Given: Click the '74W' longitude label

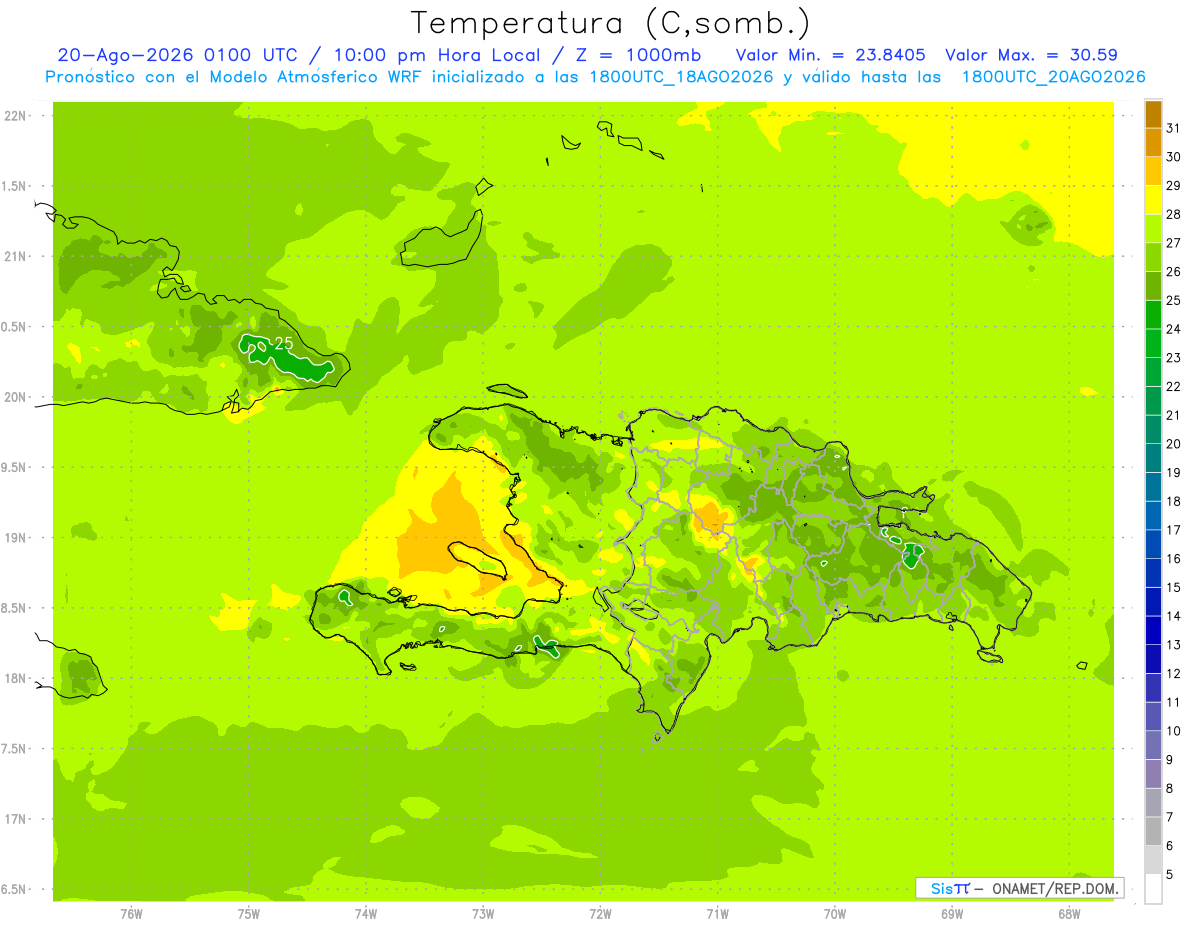Looking at the screenshot, I should (x=365, y=913).
